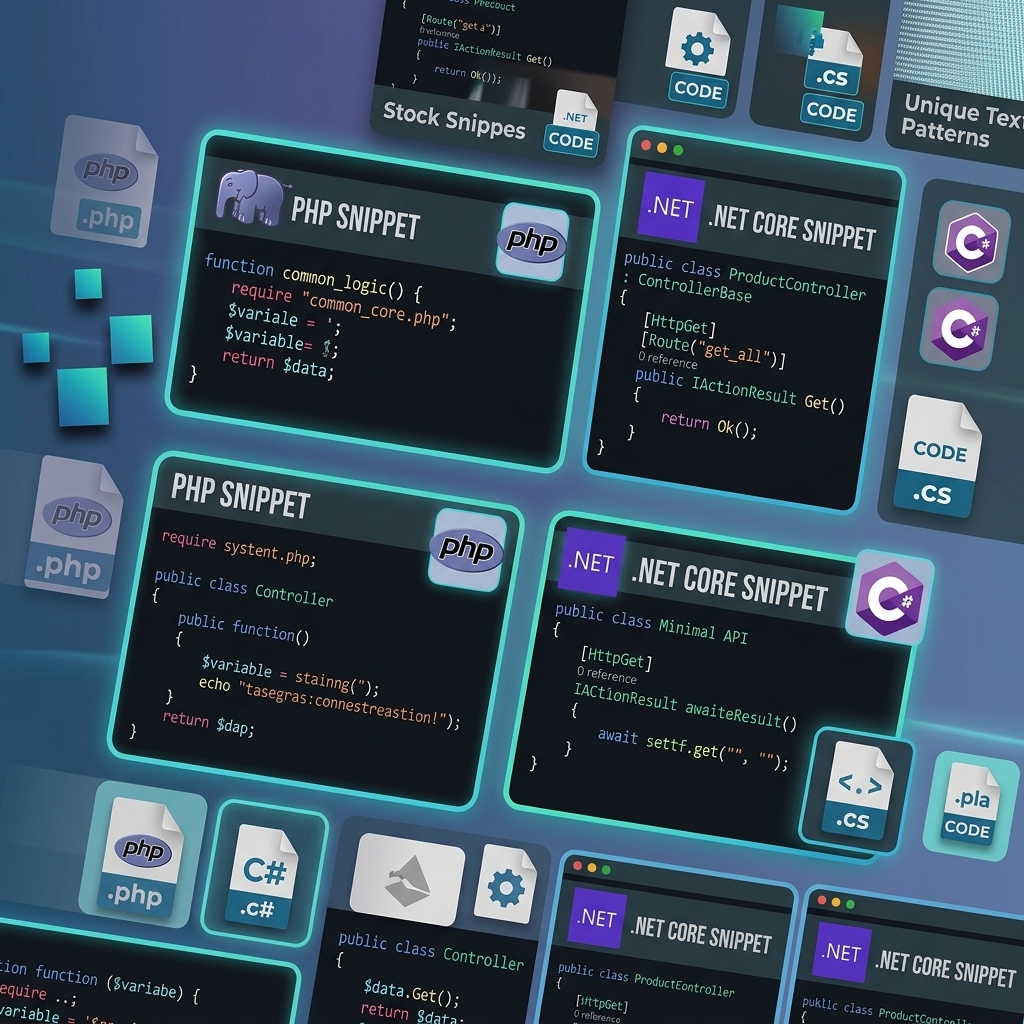Viewport: 1024px width, 1024px height.
Task: Click the purple .NET logo in the bottom center window
Action: [598, 918]
